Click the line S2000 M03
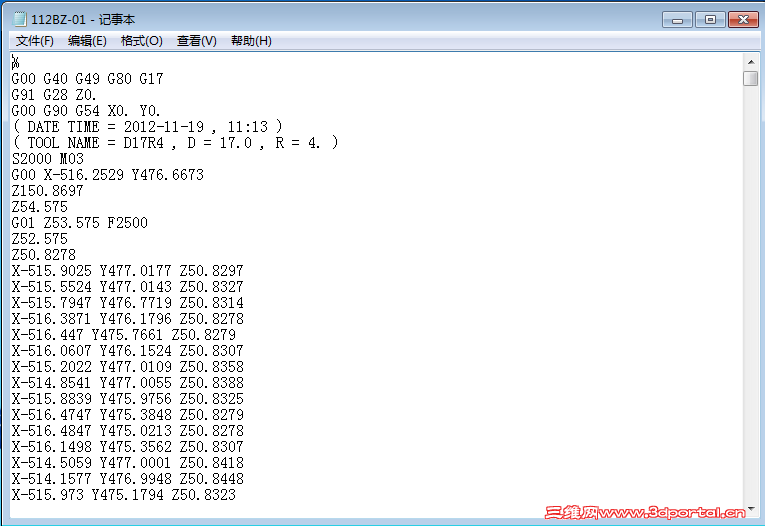 [x=48, y=159]
